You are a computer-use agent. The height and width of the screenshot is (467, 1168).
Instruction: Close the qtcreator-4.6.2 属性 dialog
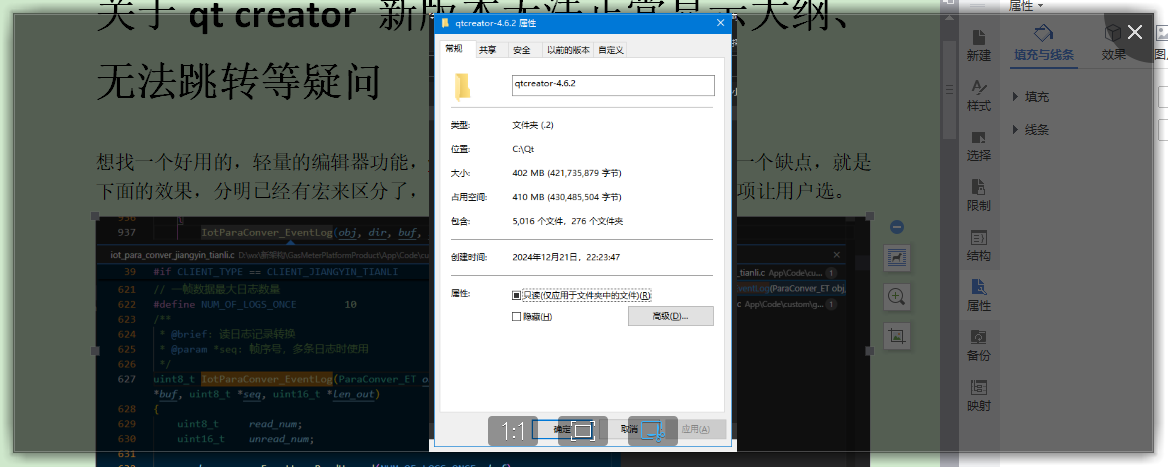point(720,23)
